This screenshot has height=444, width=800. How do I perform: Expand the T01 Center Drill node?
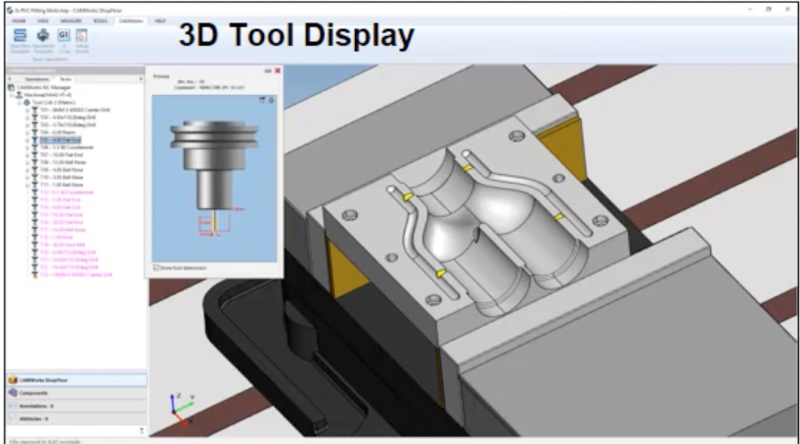click(x=28, y=110)
